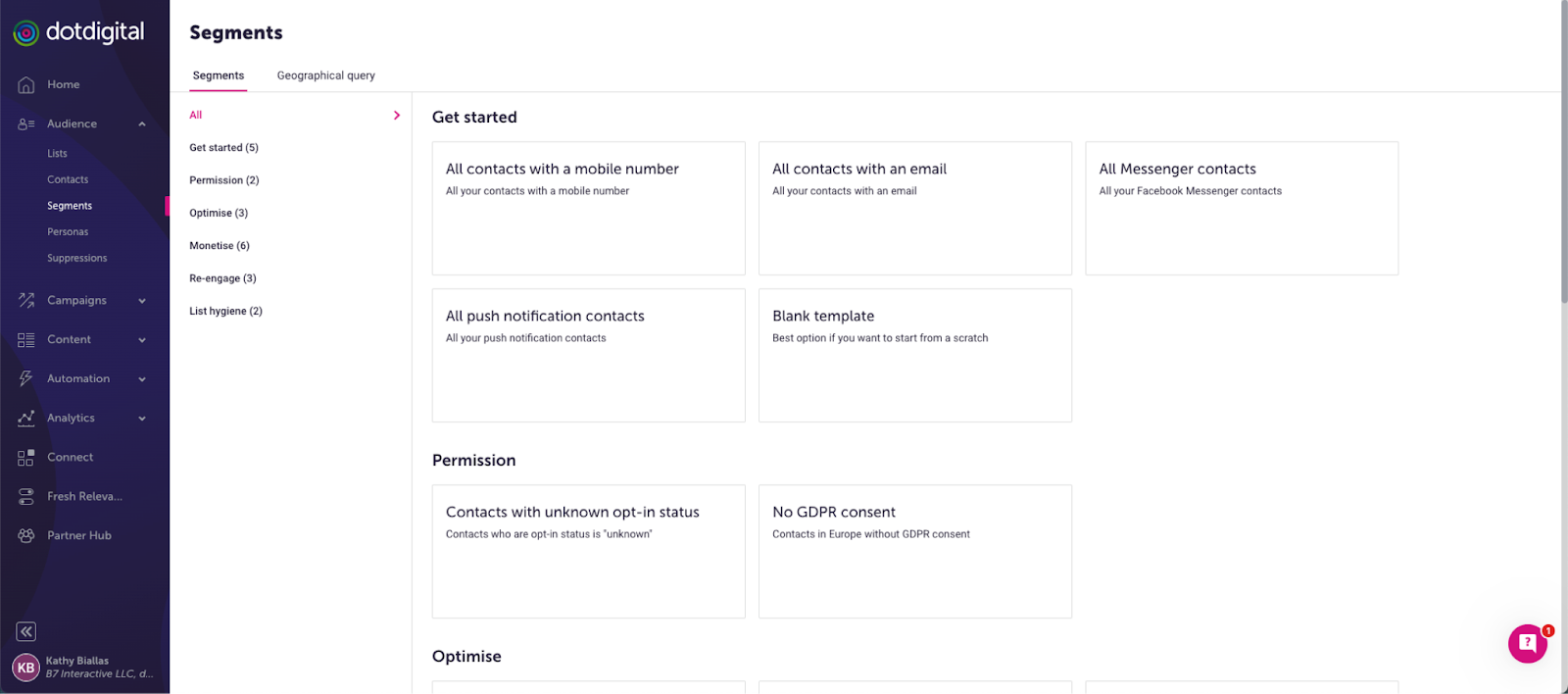1568x694 pixels.
Task: Open the help chat bubble
Action: pyautogui.click(x=1527, y=644)
